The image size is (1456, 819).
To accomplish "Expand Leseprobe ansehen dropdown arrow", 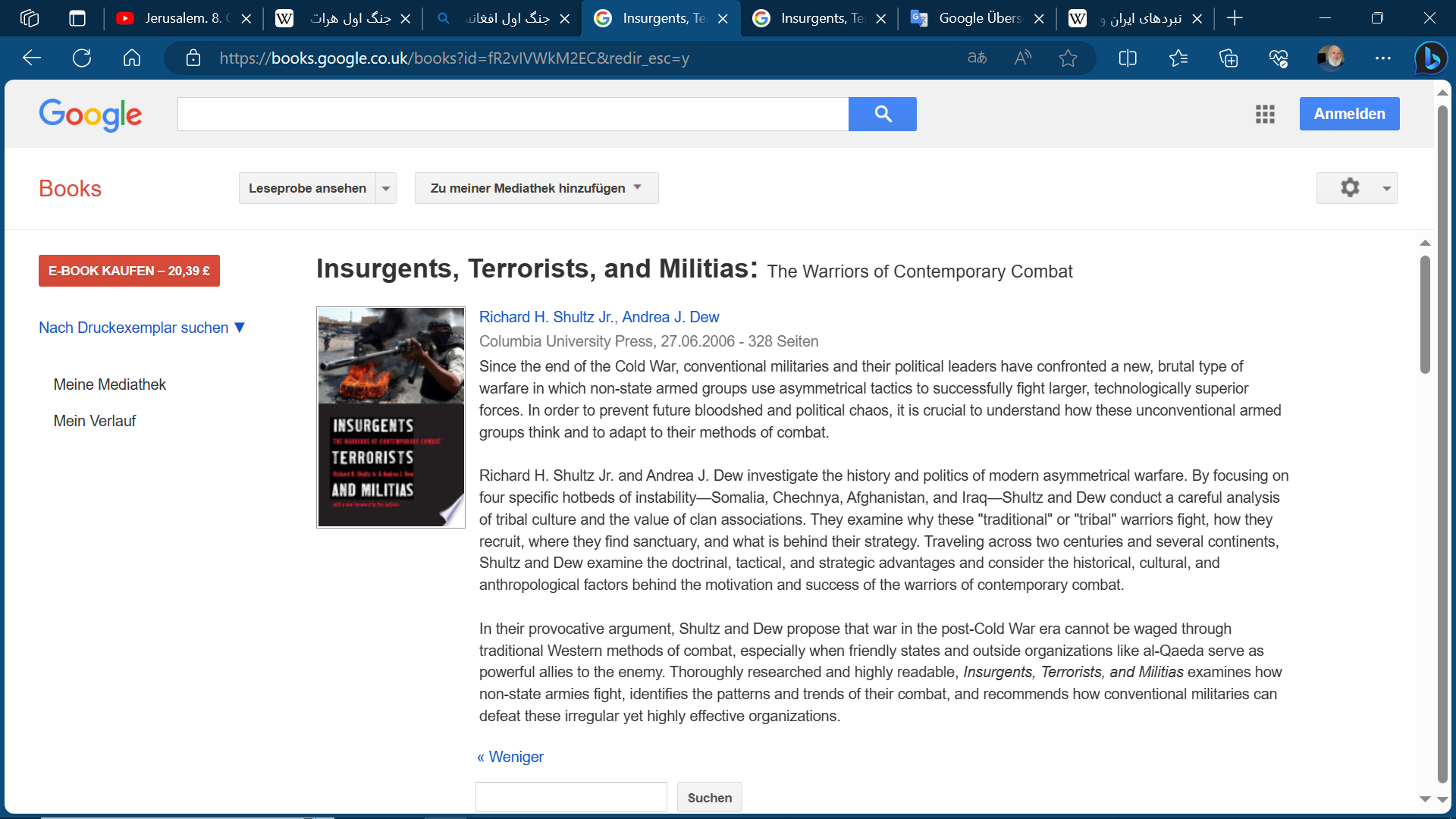I will tap(386, 188).
